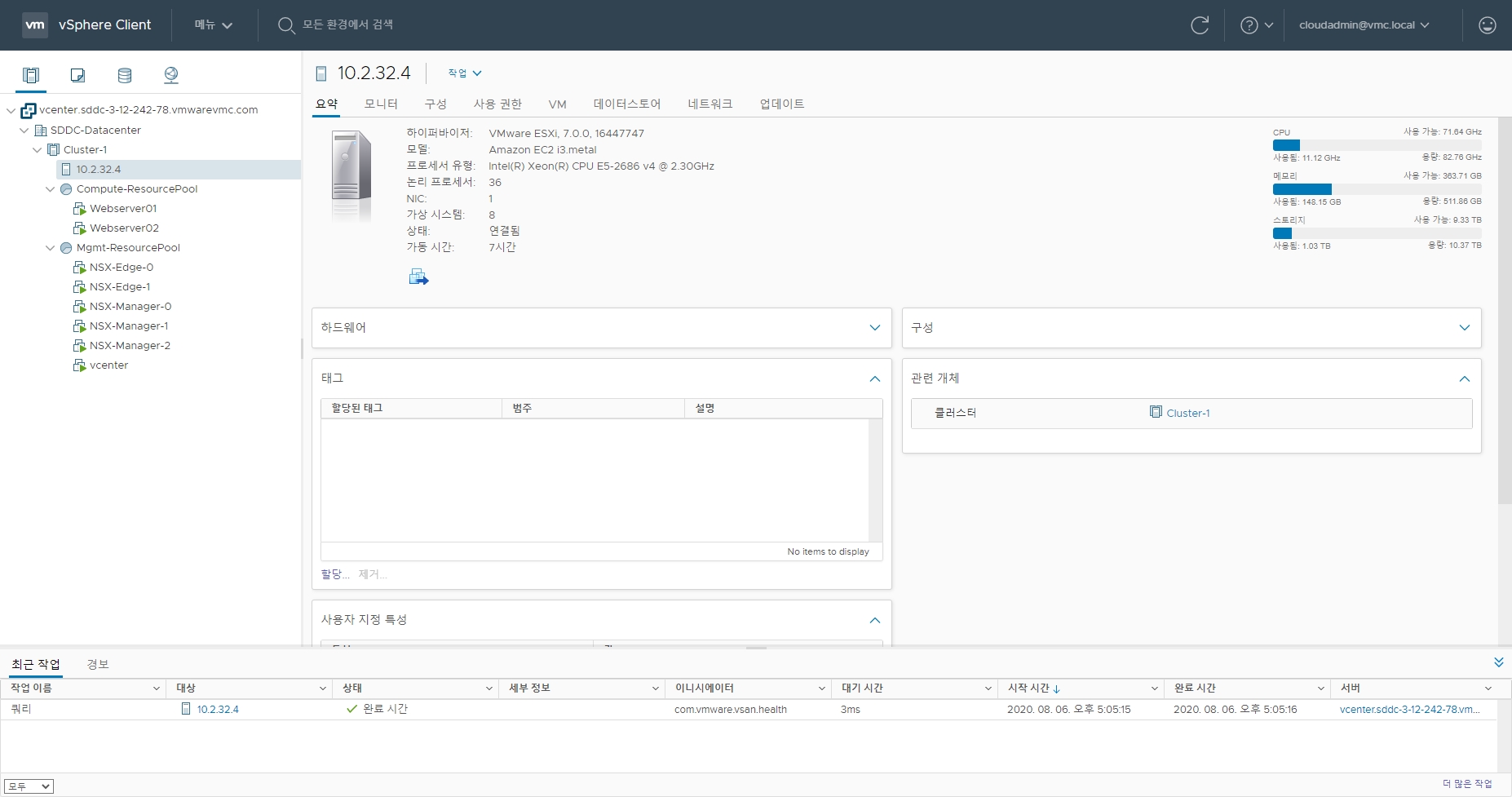Viewport: 1512px width, 797px height.
Task: Switch to the VM tab
Action: (558, 104)
